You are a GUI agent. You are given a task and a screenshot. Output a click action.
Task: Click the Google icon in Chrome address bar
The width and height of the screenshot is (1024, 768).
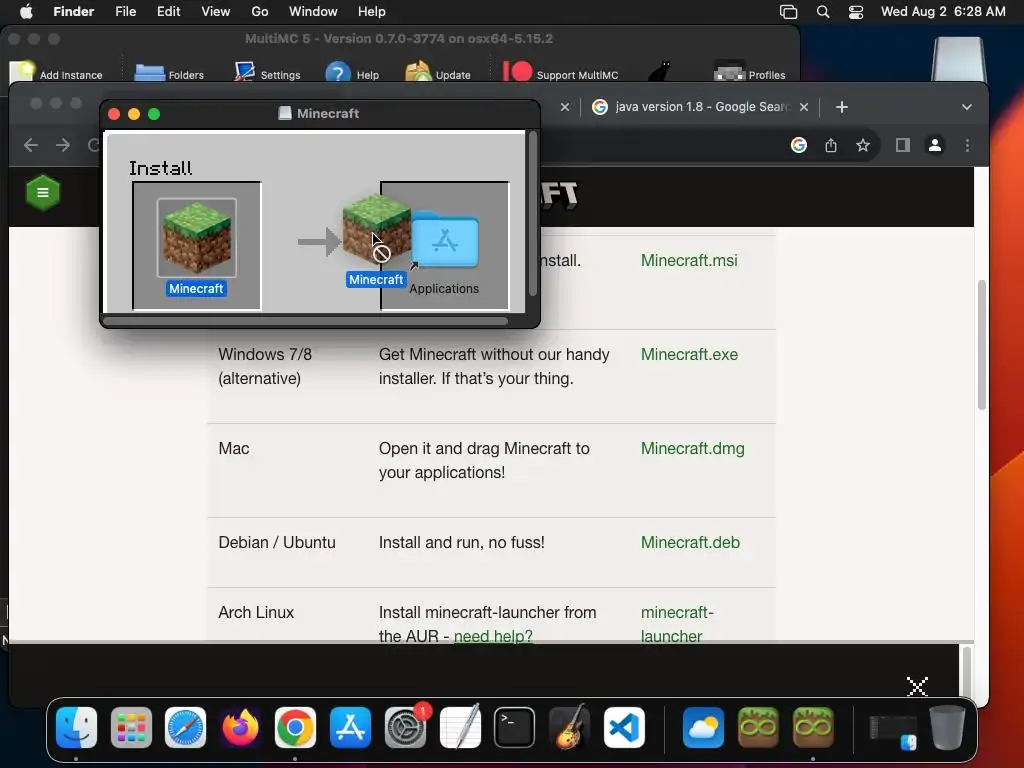[x=799, y=145]
